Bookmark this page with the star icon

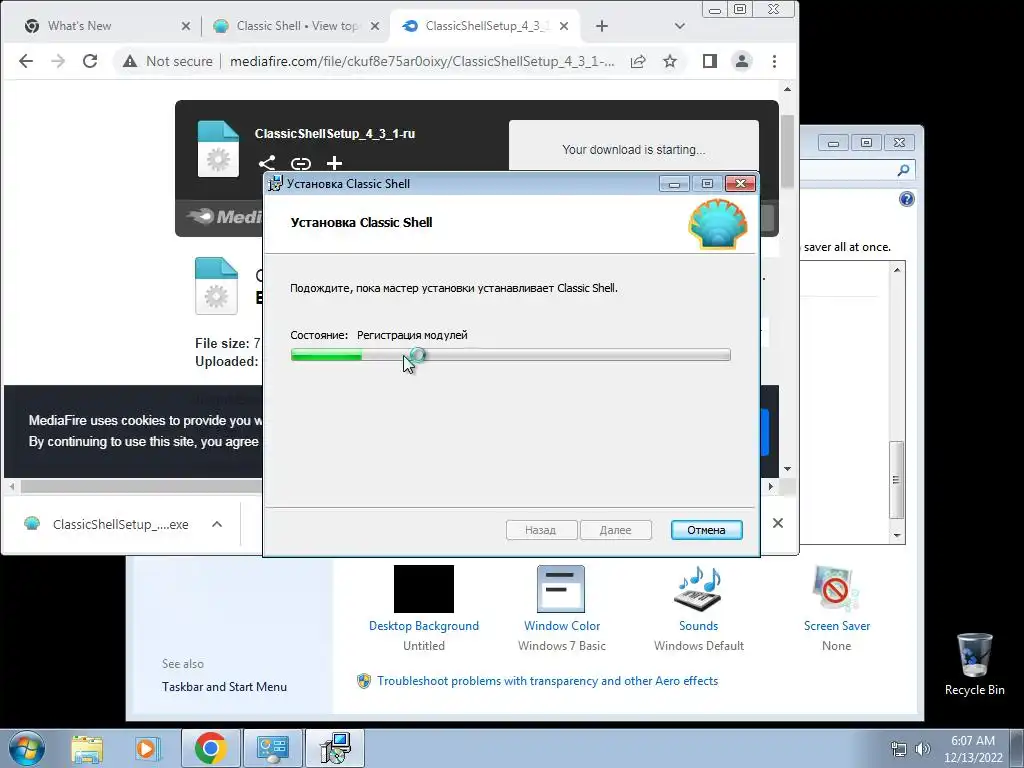coord(669,61)
